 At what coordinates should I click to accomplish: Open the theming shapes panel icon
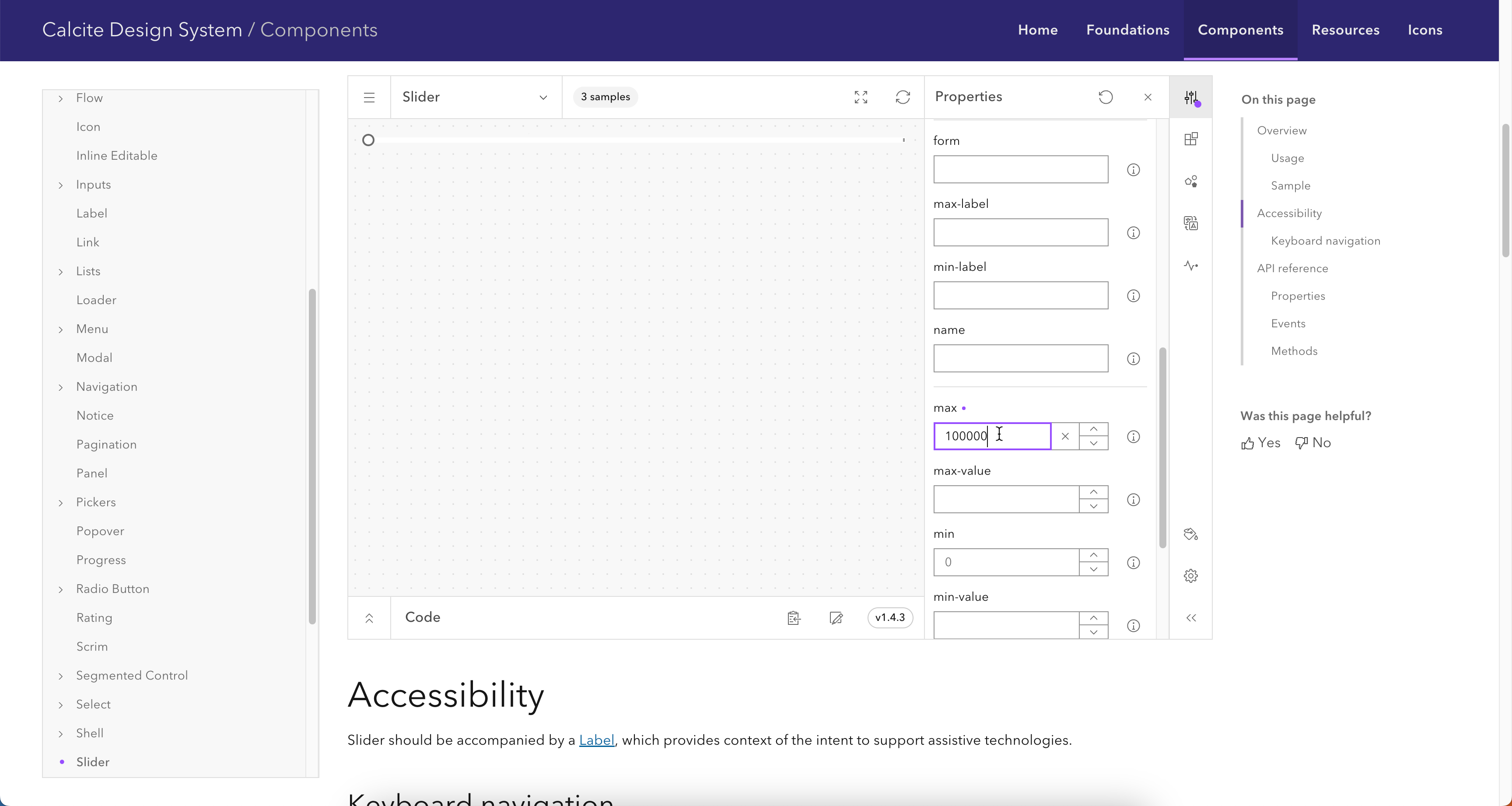pos(1191,182)
